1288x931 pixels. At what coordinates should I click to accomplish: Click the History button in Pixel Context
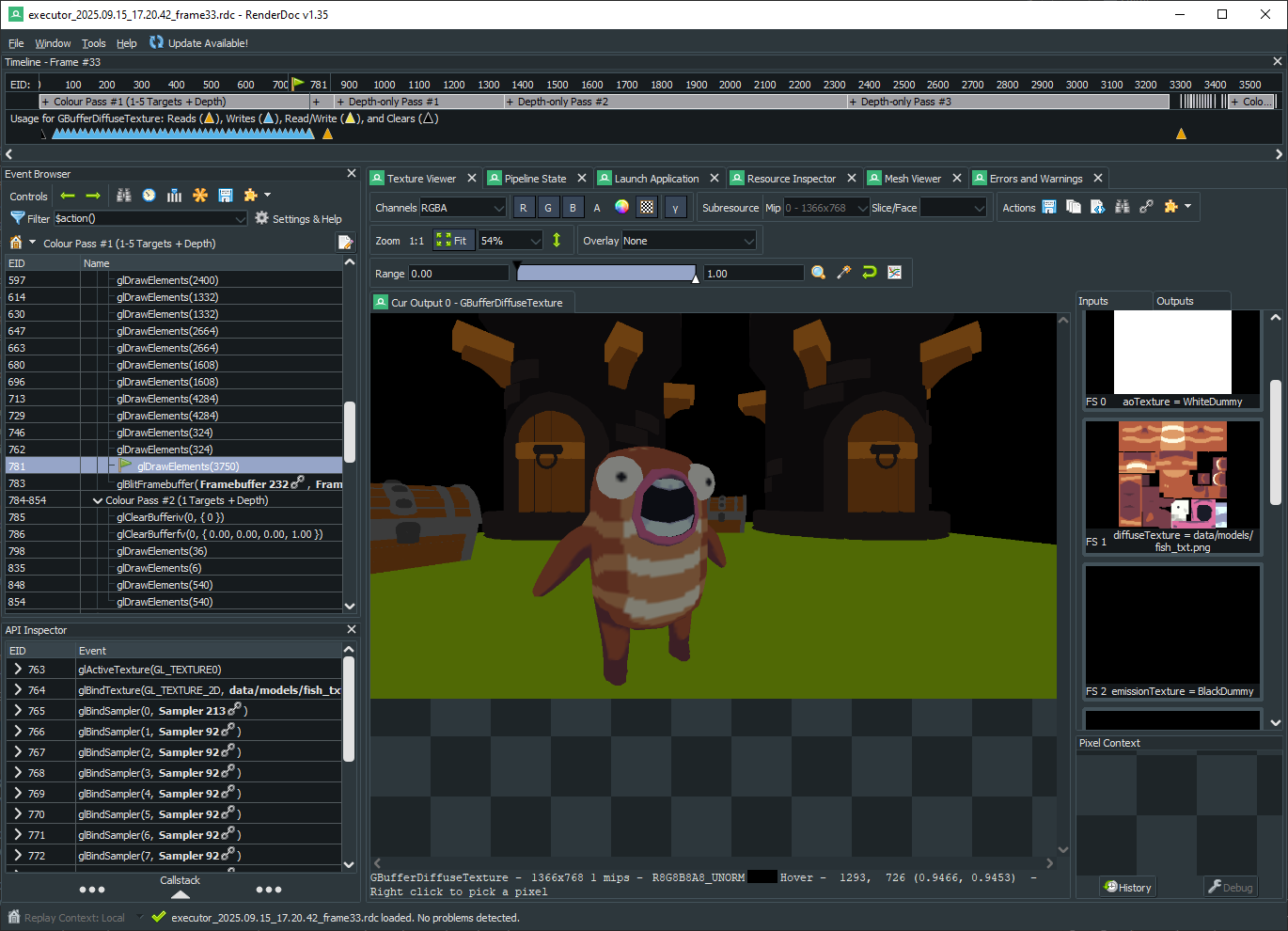pyautogui.click(x=1128, y=887)
